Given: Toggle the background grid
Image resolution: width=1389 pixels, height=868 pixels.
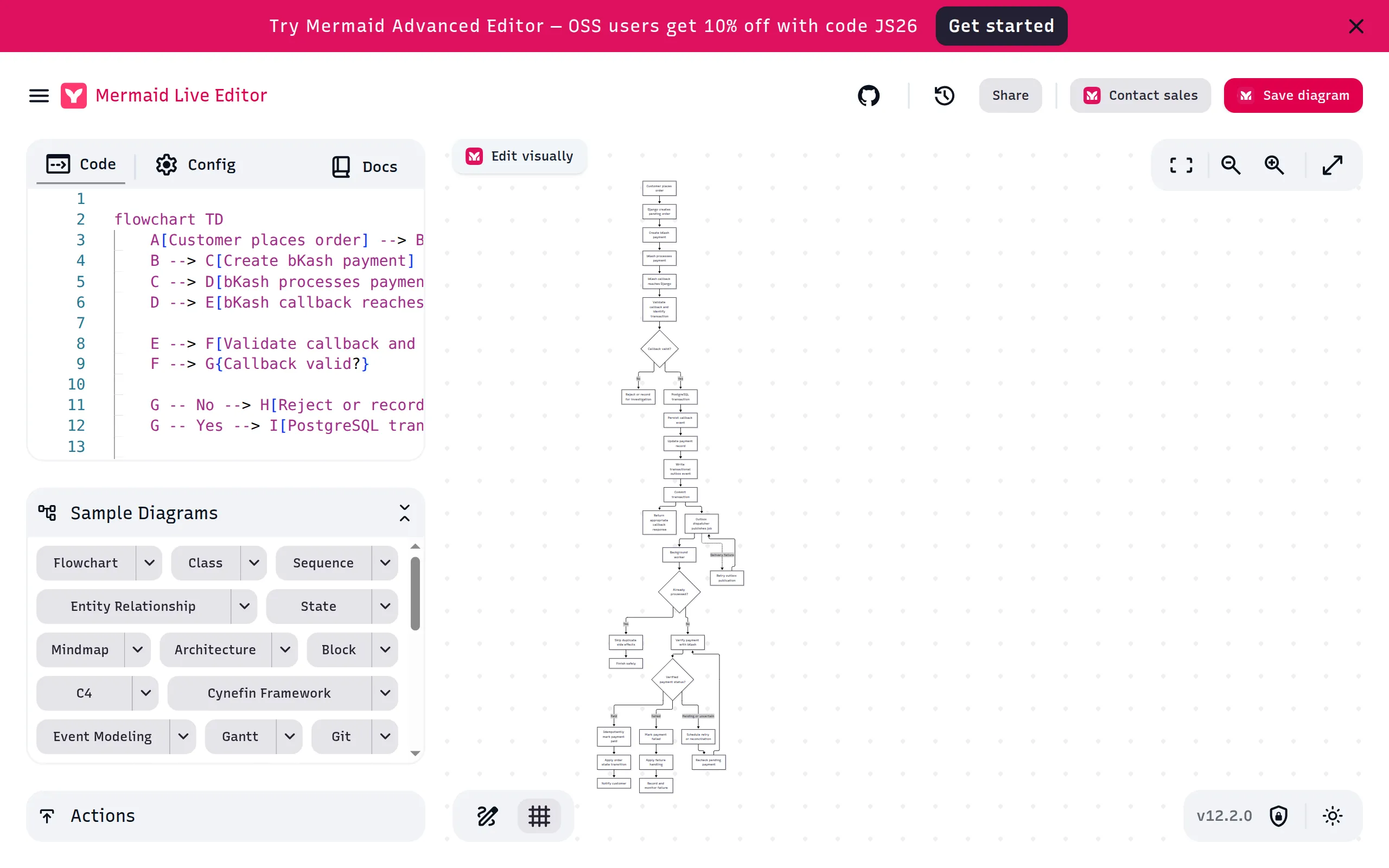Looking at the screenshot, I should 539,816.
